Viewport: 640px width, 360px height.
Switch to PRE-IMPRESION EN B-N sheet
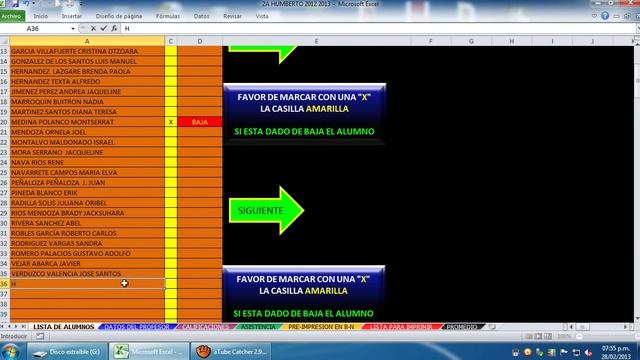[321, 327]
